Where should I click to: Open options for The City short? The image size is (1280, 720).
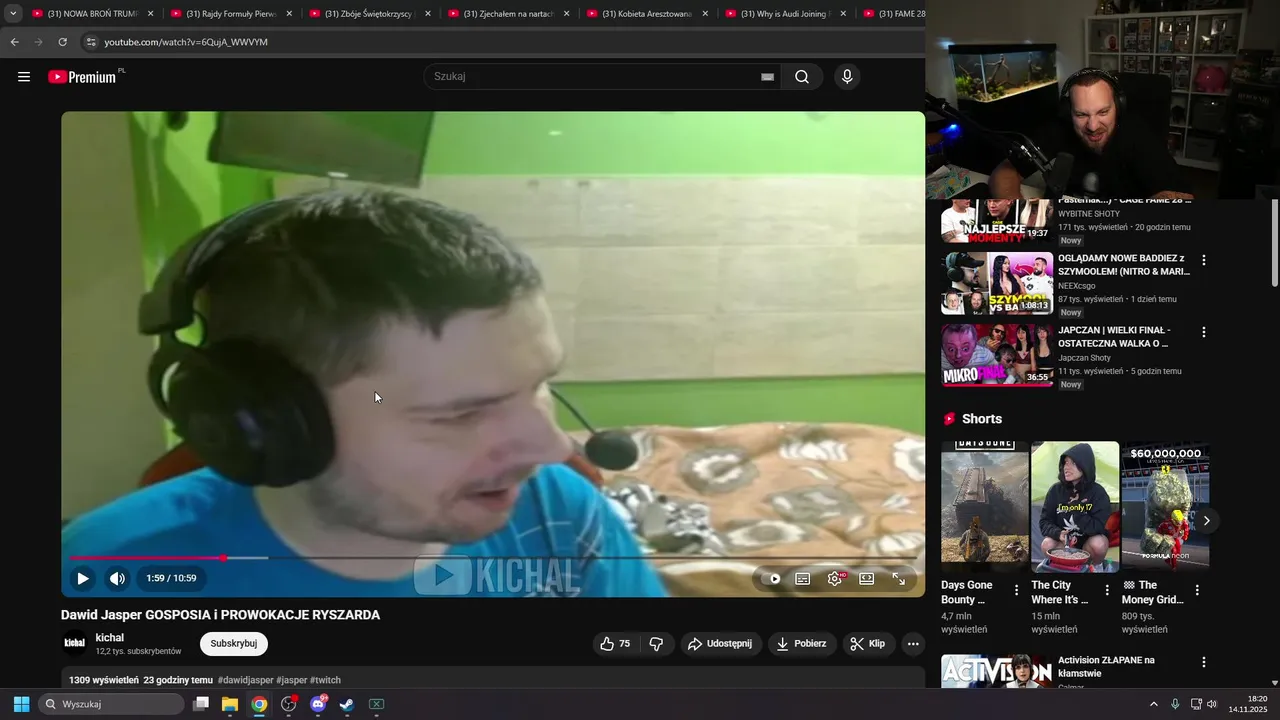1107,590
